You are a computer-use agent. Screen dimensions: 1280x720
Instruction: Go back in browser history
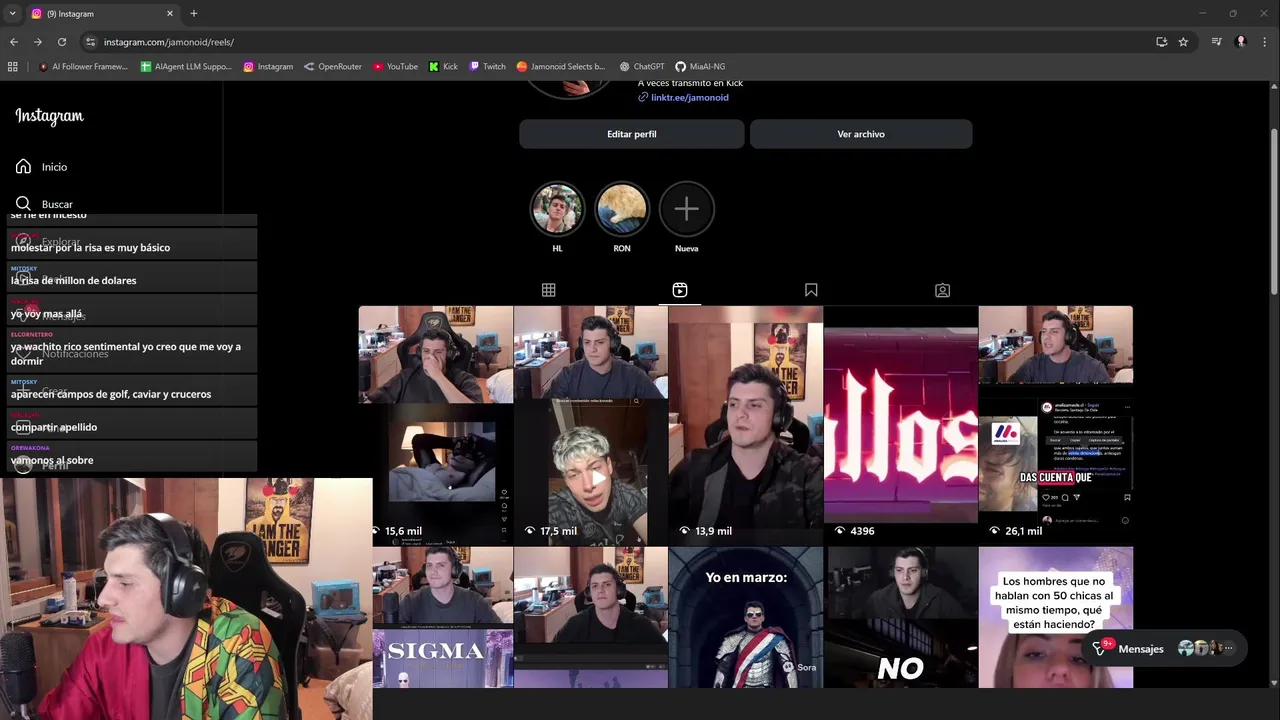[x=13, y=42]
